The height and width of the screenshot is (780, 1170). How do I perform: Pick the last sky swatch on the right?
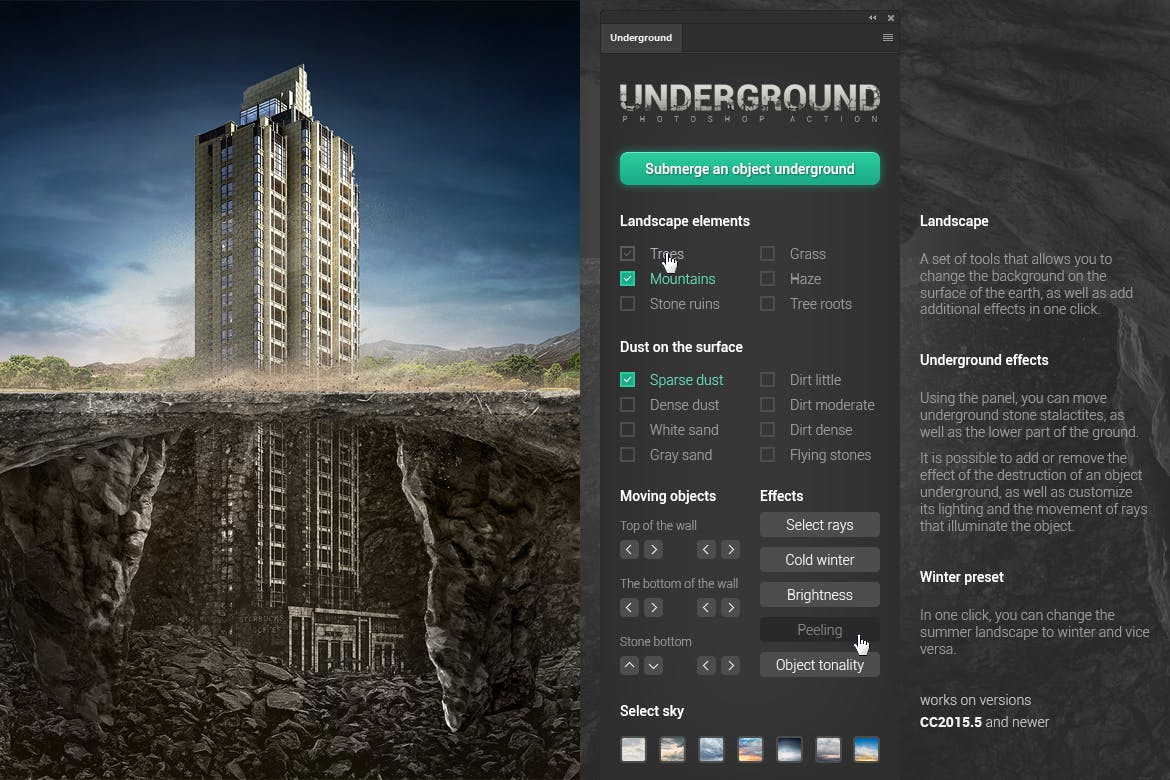pyautogui.click(x=866, y=750)
